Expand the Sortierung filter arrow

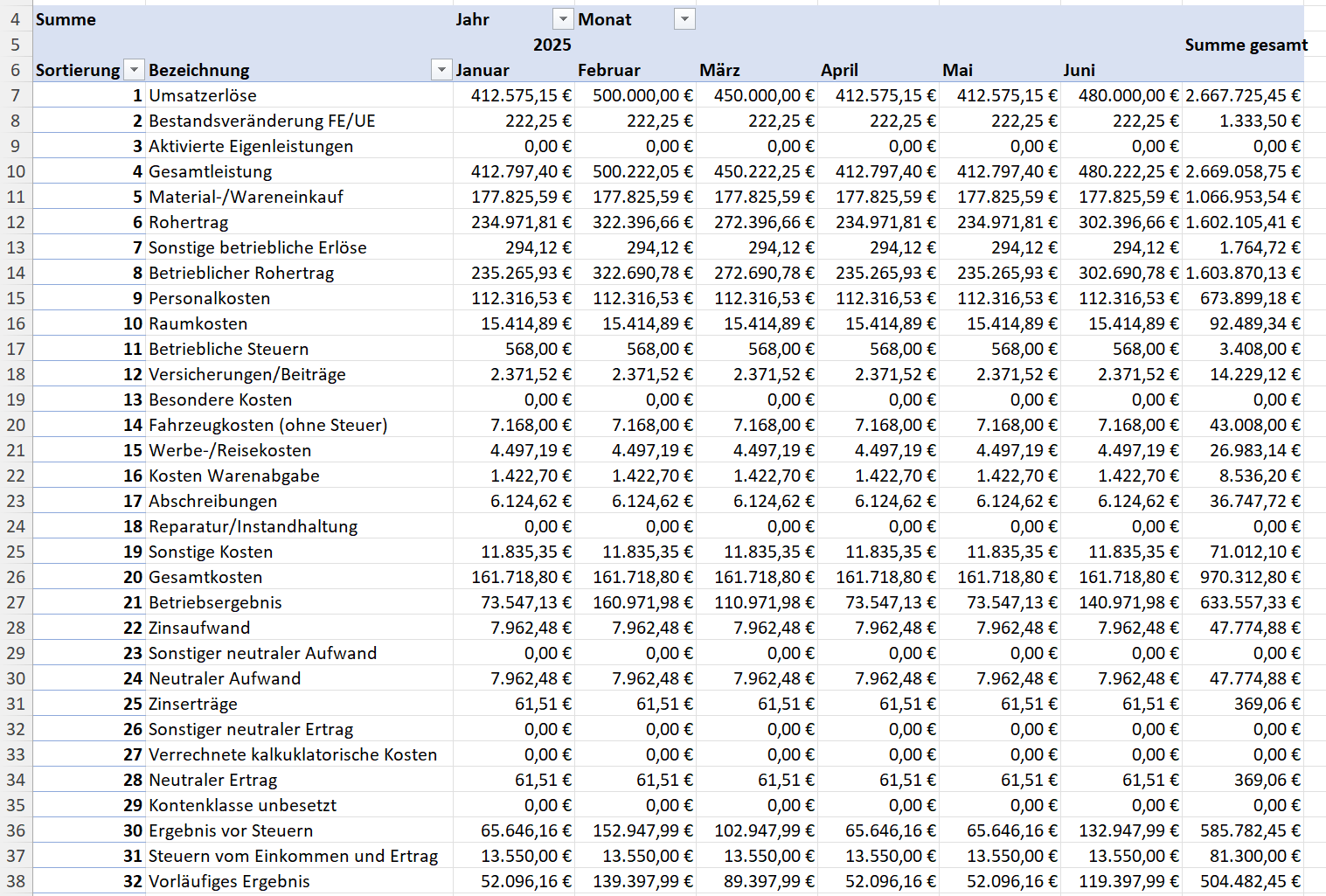coord(134,70)
